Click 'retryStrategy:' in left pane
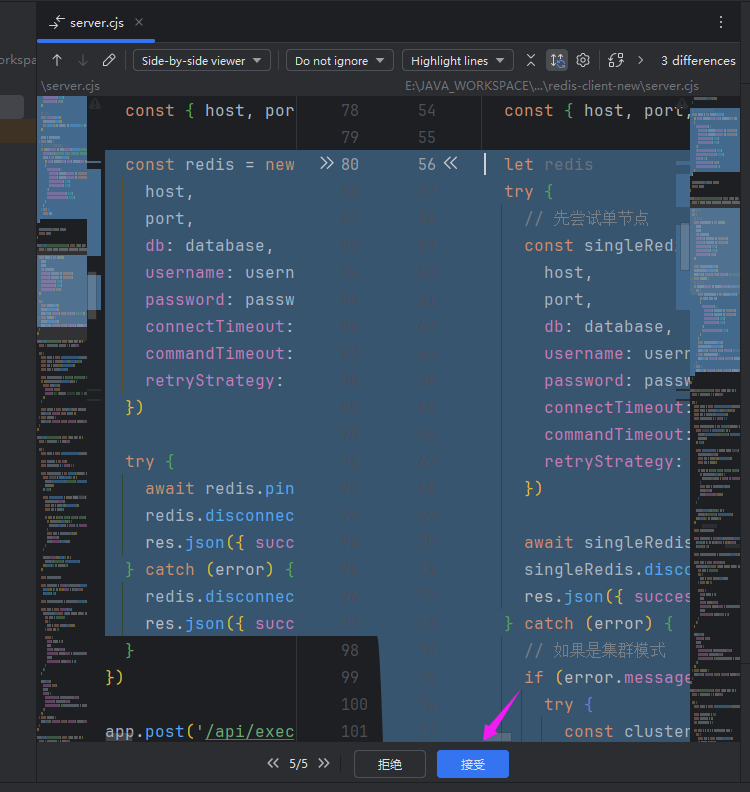750x792 pixels. click(215, 380)
